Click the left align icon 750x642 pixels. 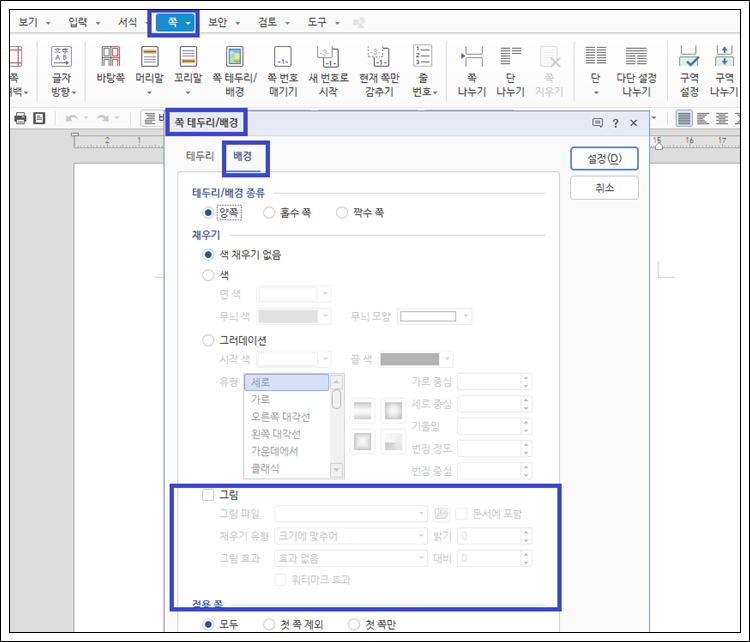[703, 118]
